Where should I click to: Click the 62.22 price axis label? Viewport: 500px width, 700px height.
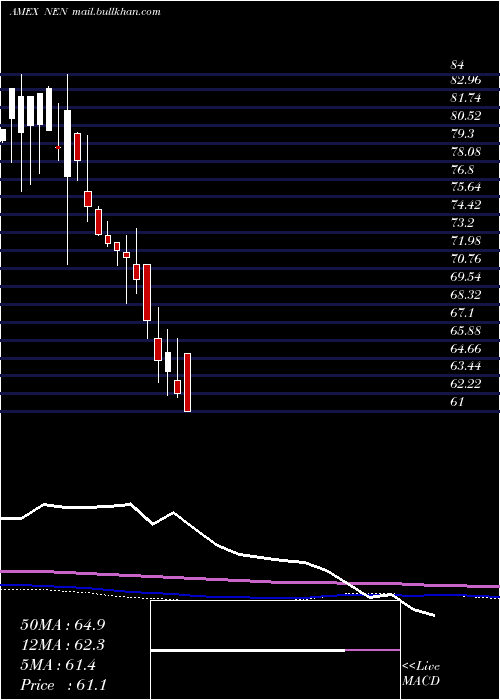466,384
